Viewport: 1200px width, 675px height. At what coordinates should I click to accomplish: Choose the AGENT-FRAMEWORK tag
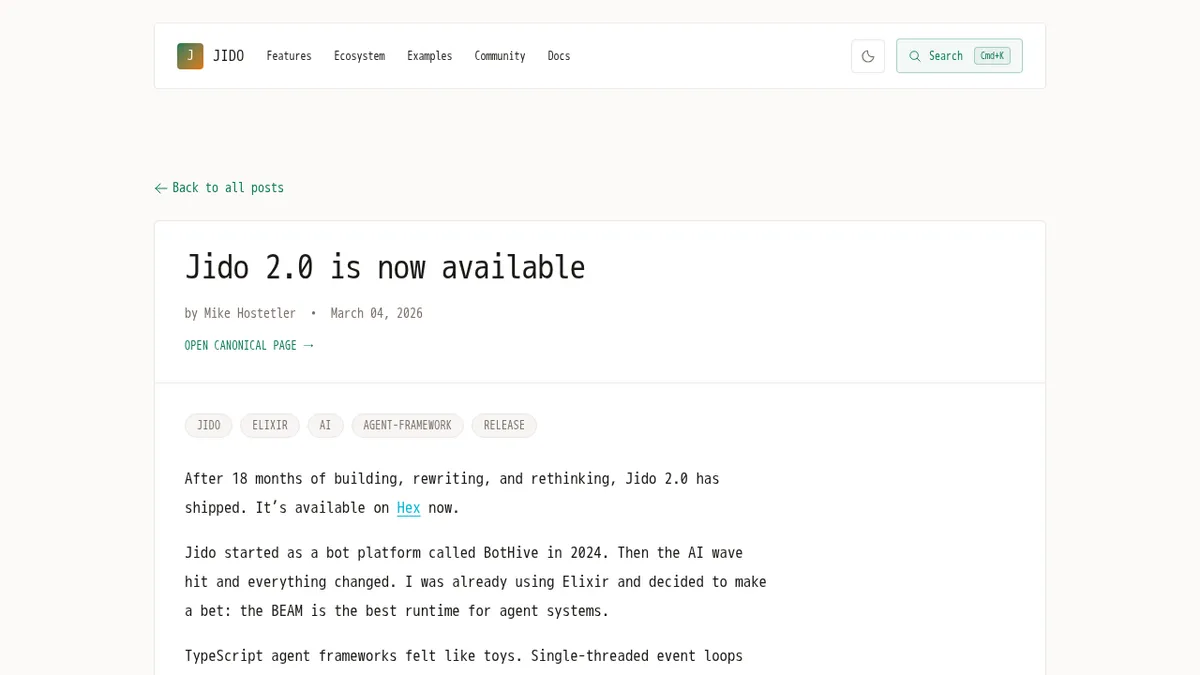pos(407,426)
